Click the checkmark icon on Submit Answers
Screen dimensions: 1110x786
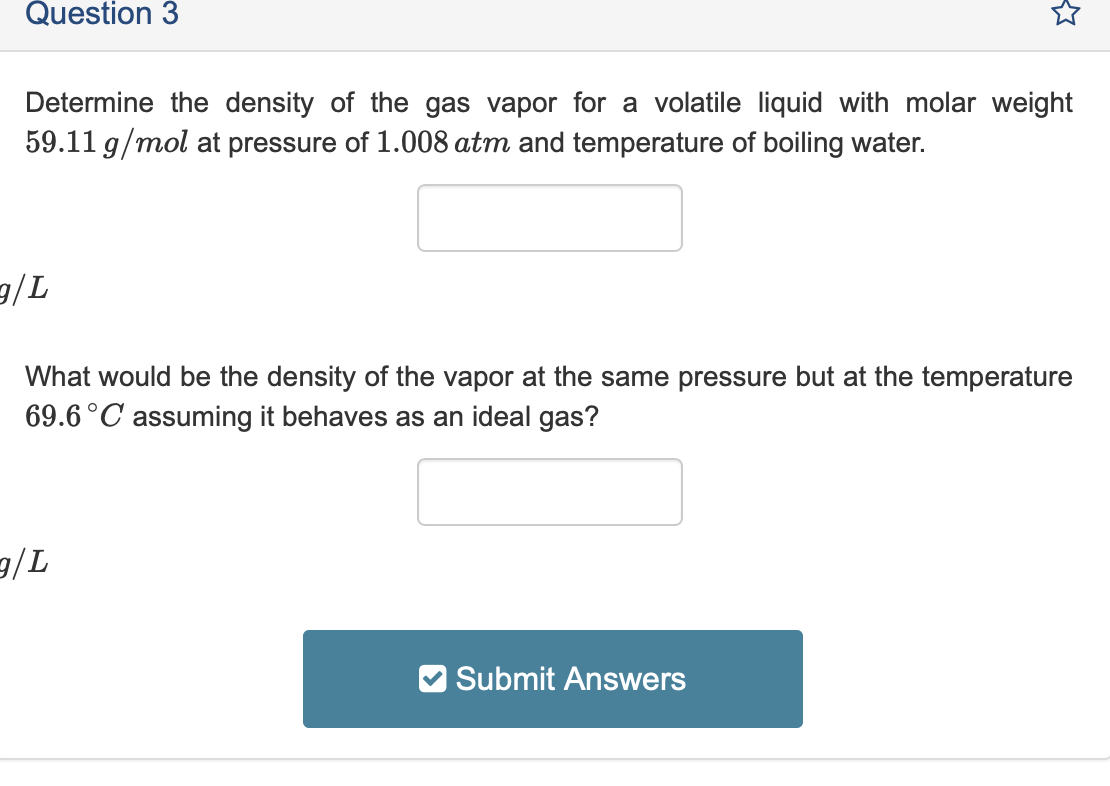click(x=432, y=679)
